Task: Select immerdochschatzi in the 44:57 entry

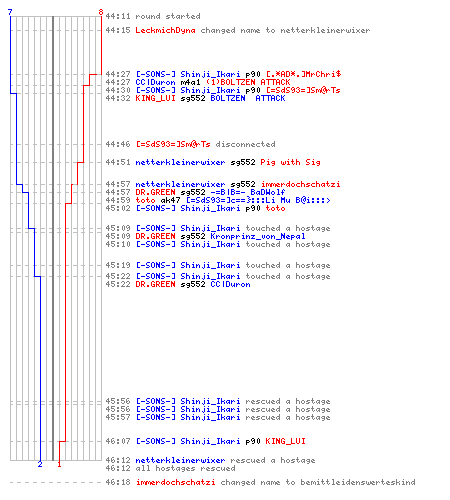Action: point(300,184)
